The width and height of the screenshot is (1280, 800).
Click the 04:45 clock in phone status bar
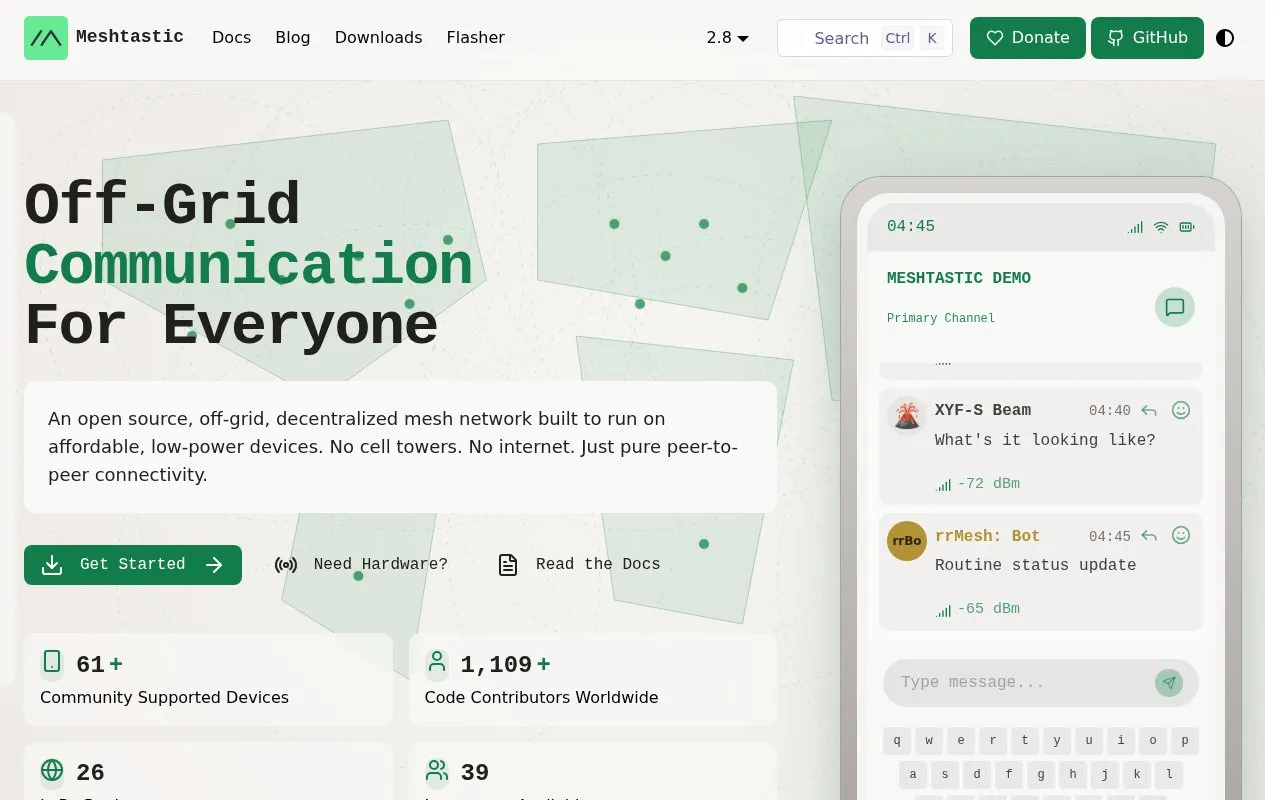(x=911, y=227)
